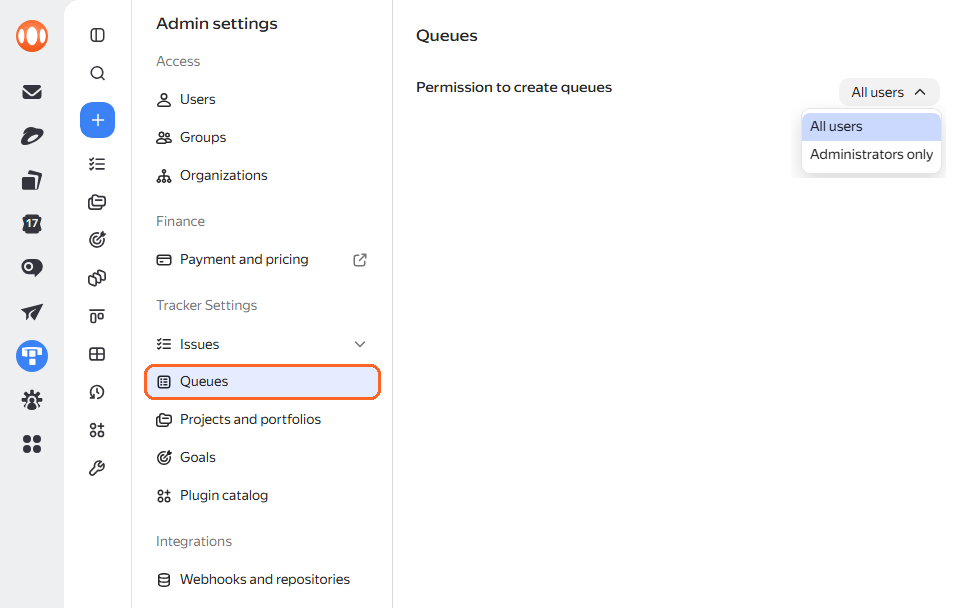Select Administrators only option
The image size is (962, 608).
click(x=871, y=155)
